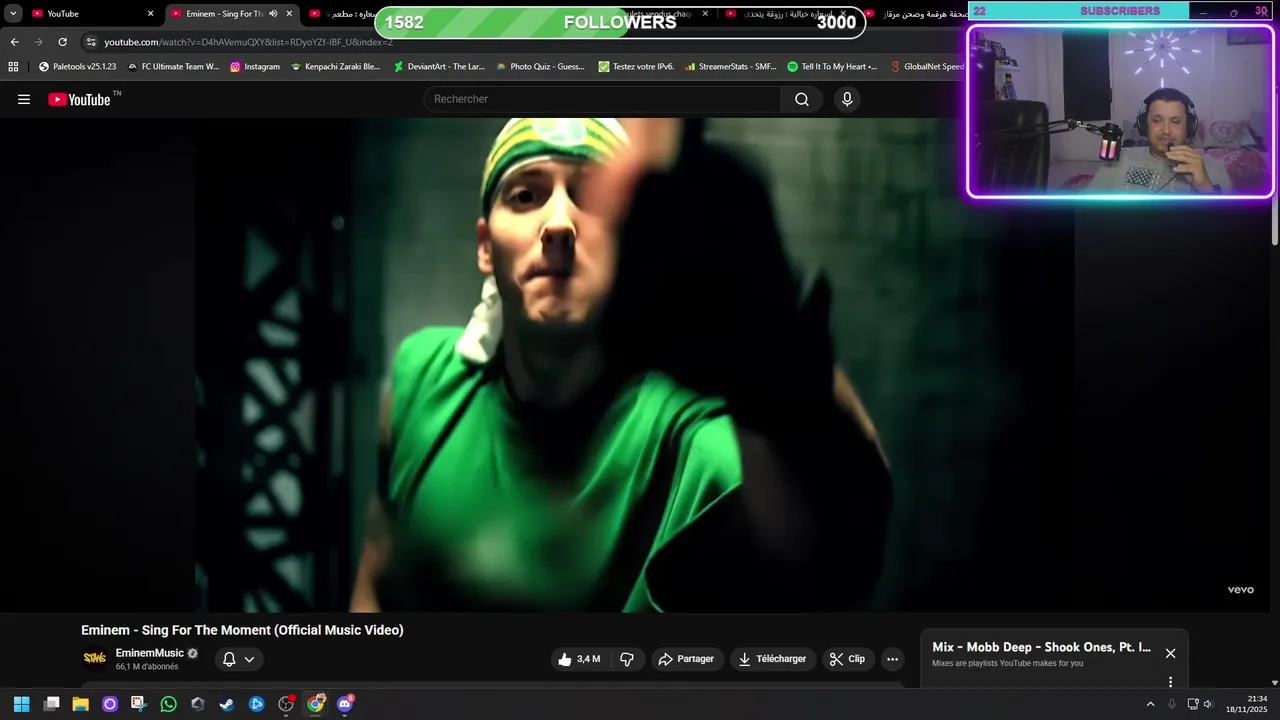Click the Partager share button
The height and width of the screenshot is (720, 1280).
(686, 659)
